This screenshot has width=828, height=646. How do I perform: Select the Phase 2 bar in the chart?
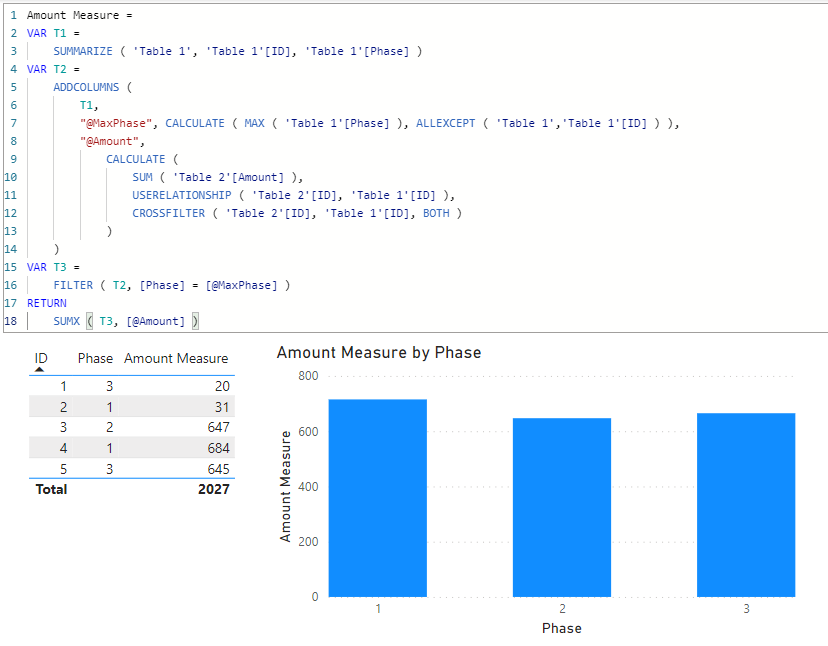562,508
